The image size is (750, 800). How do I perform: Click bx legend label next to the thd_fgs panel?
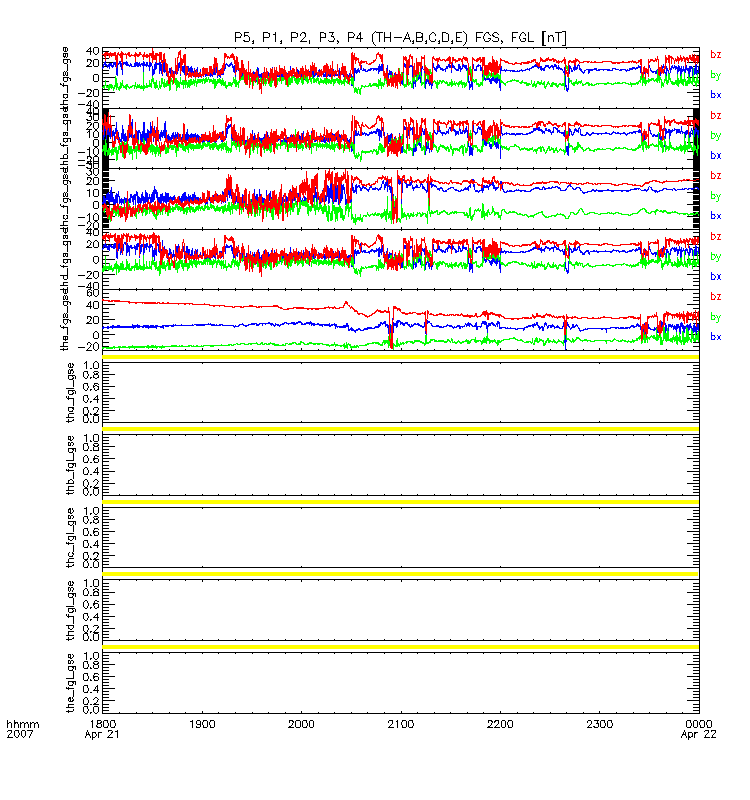[x=716, y=277]
